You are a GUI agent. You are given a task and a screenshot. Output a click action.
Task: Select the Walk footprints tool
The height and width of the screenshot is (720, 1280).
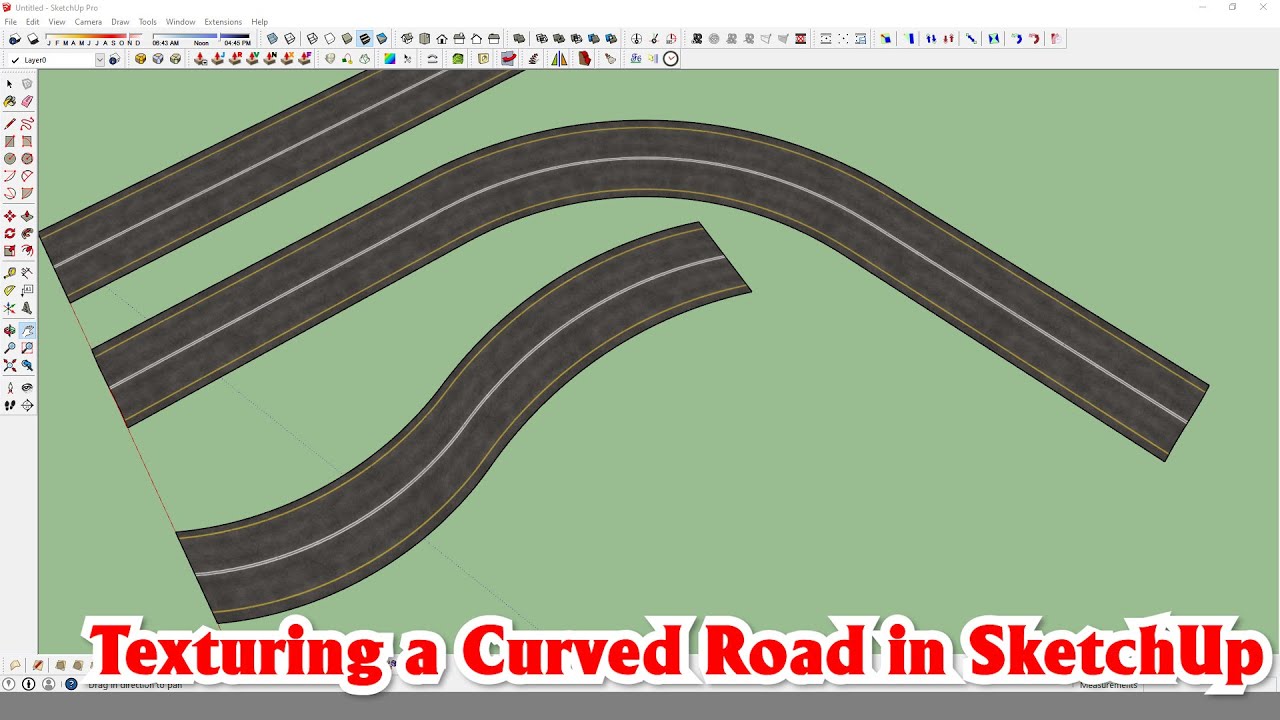coord(10,405)
